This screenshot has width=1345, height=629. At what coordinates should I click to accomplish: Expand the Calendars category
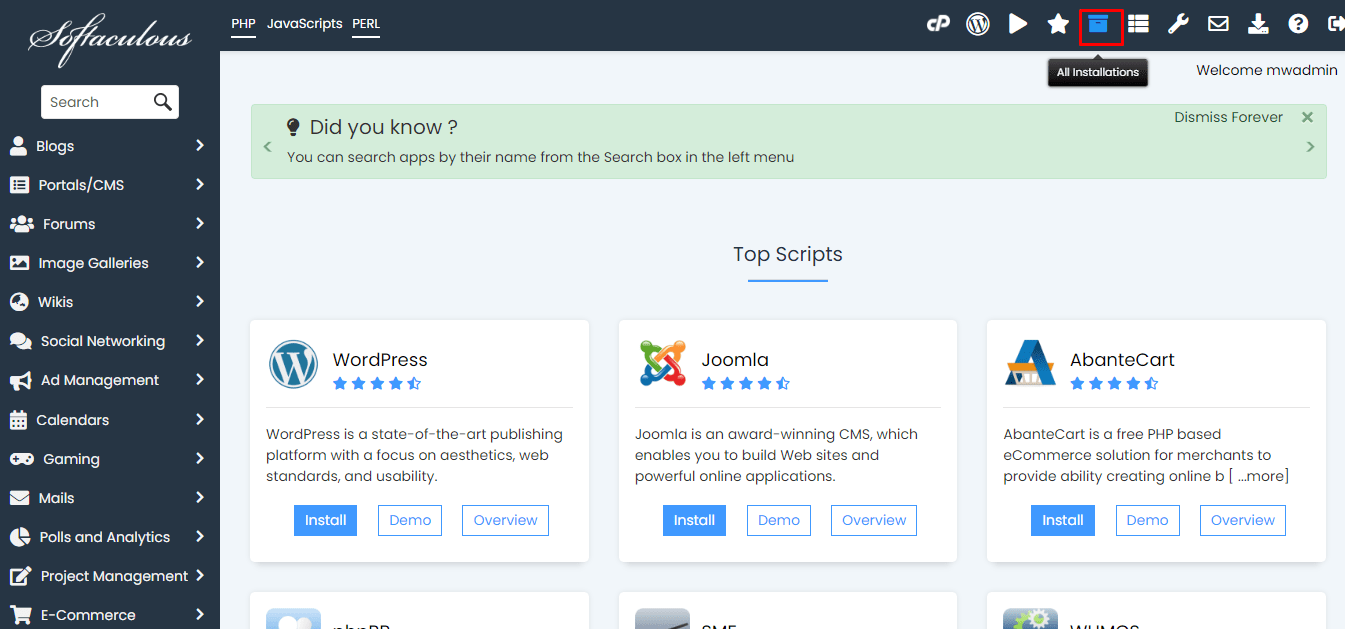coord(200,420)
